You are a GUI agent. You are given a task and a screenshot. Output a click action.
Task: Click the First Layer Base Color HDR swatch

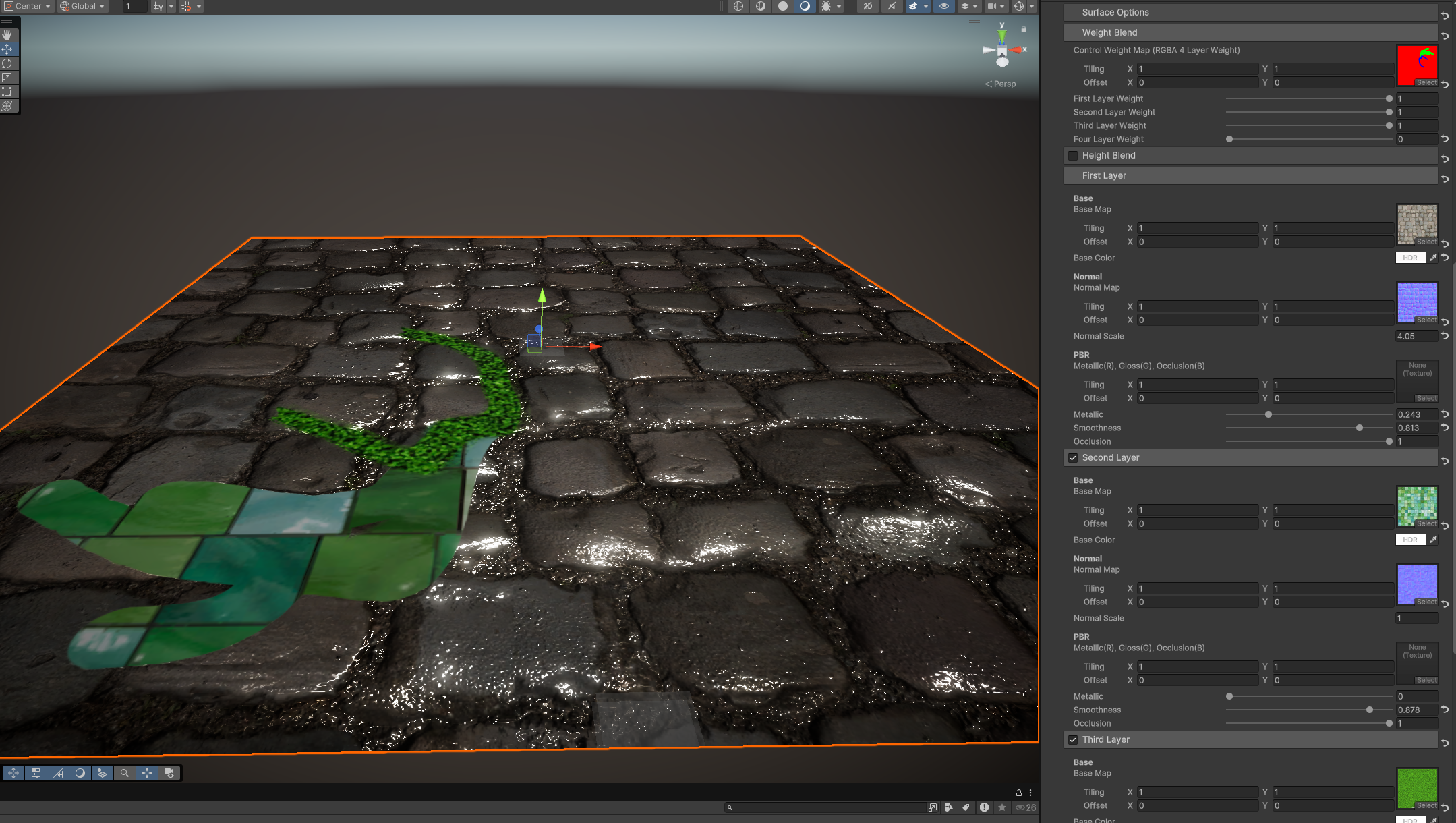pyautogui.click(x=1410, y=258)
